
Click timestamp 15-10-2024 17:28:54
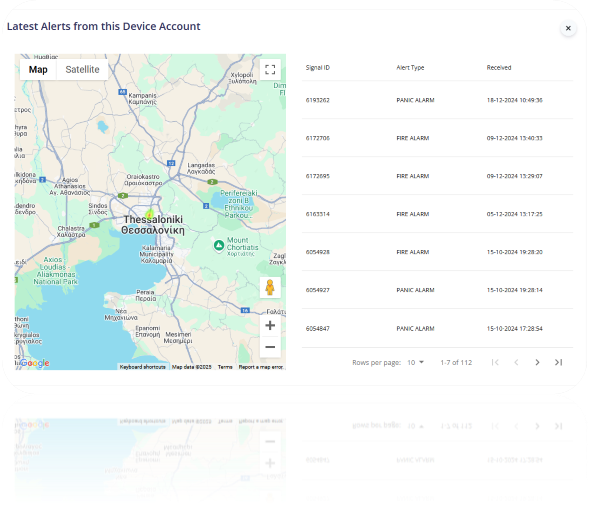515,329
